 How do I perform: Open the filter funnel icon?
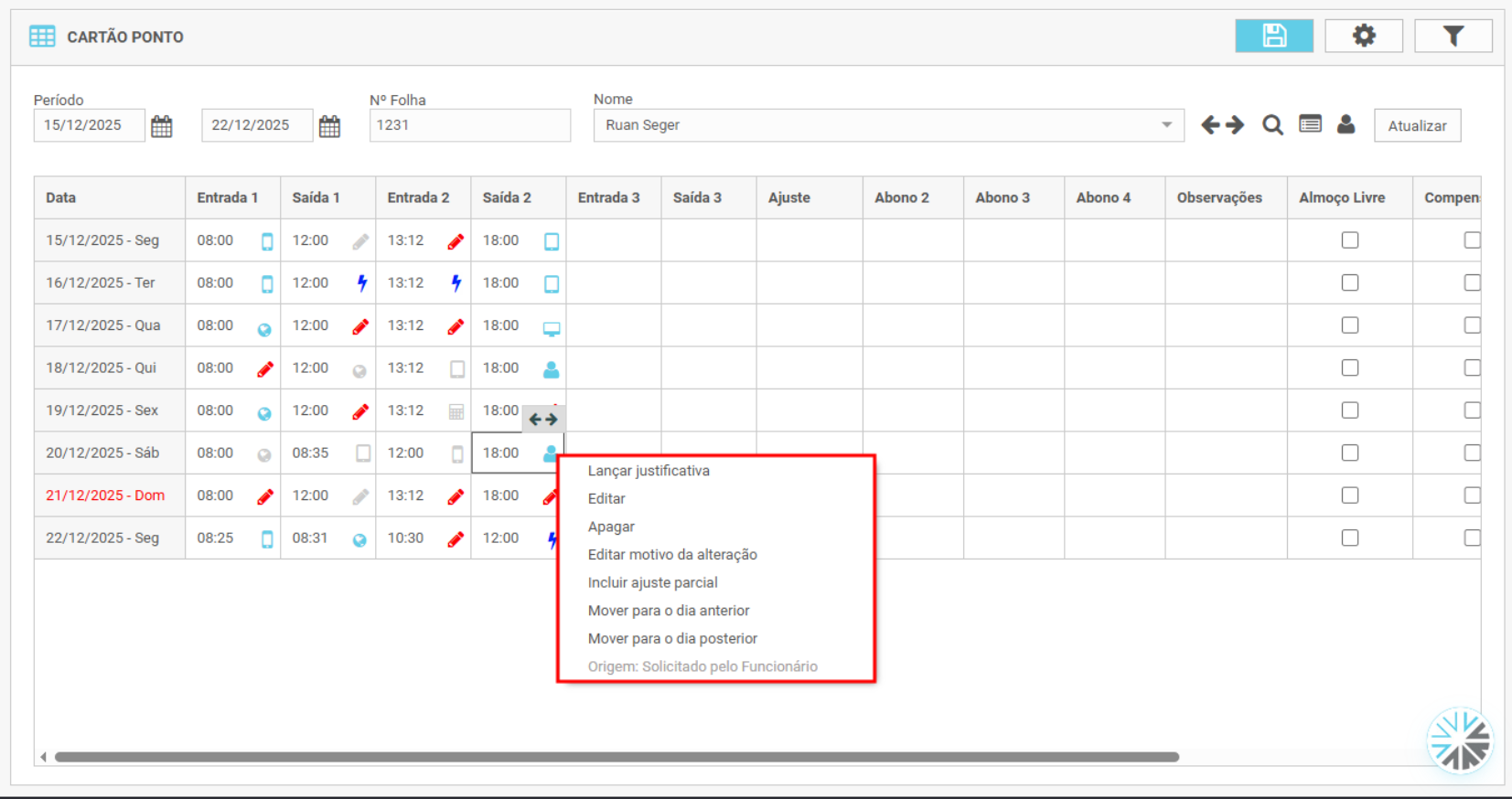coord(1453,36)
